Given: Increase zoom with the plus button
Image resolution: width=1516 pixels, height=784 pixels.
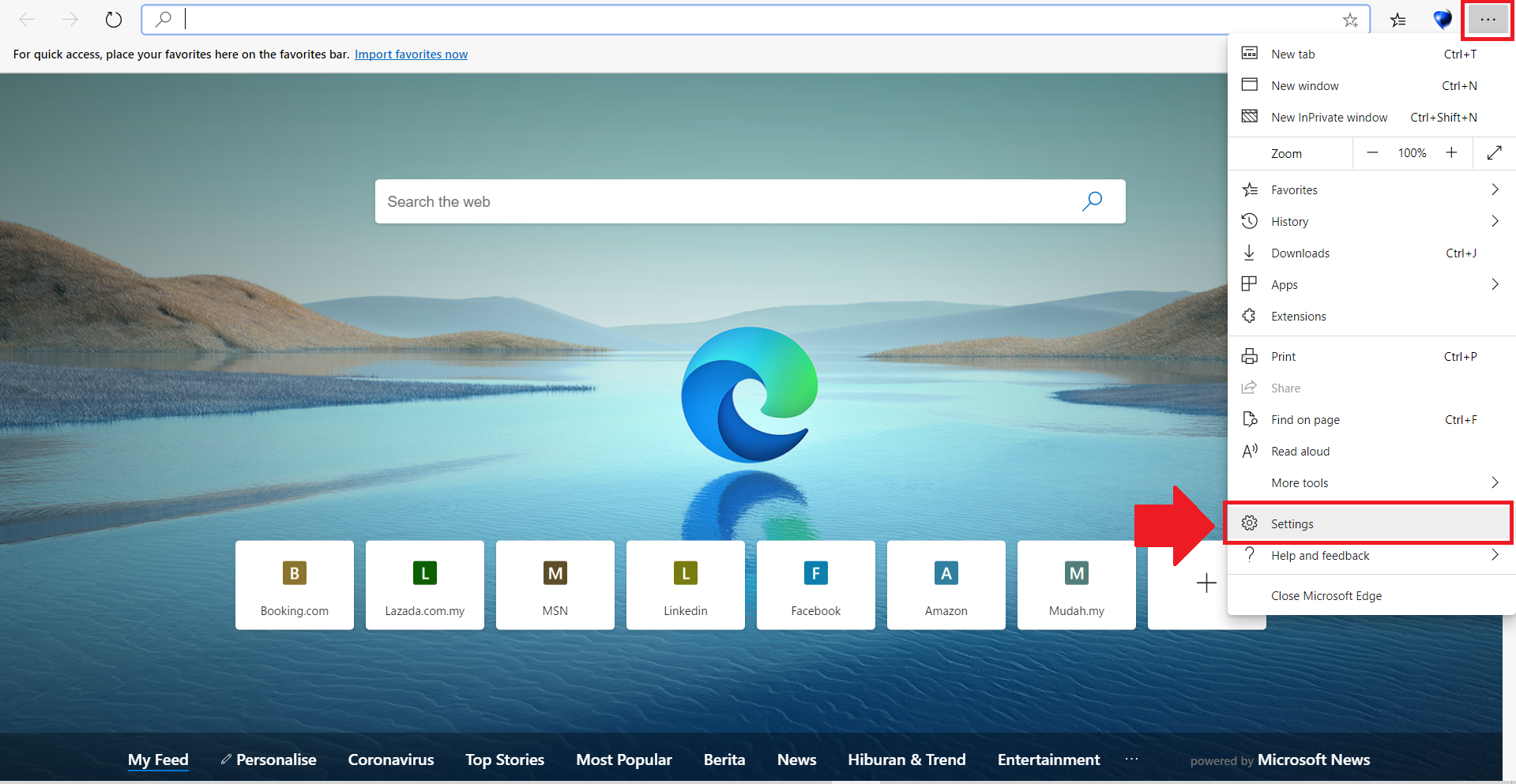Looking at the screenshot, I should pyautogui.click(x=1451, y=153).
